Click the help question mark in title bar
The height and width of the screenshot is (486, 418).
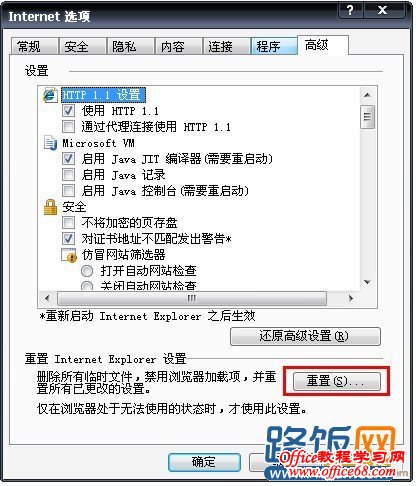pyautogui.click(x=350, y=10)
